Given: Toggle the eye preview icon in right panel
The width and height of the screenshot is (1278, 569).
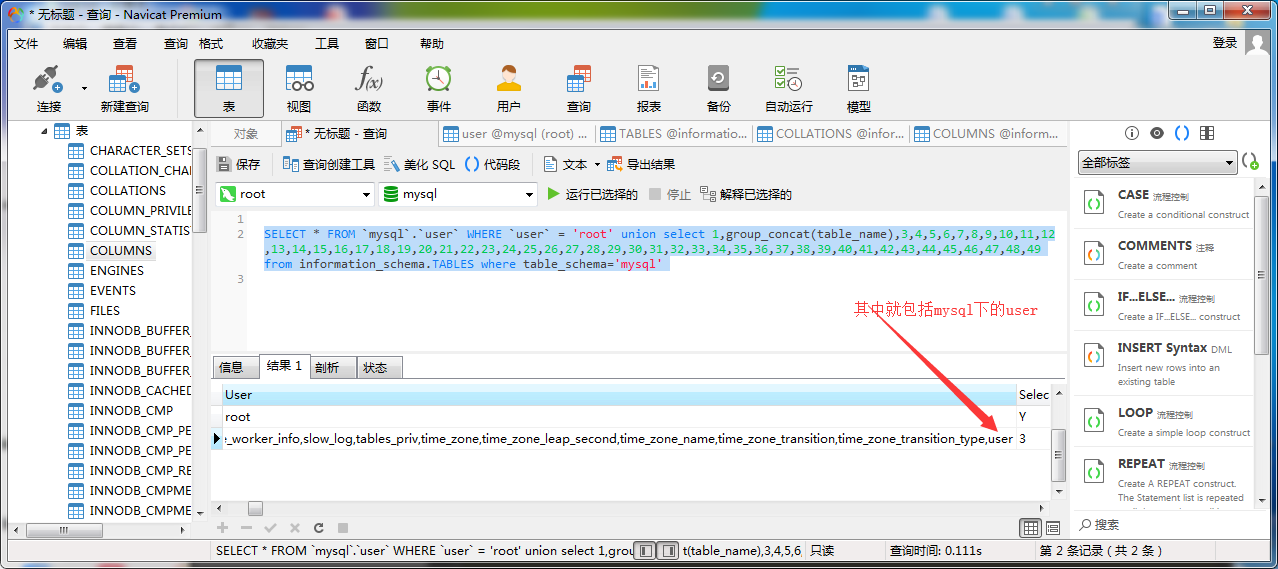Looking at the screenshot, I should [x=1157, y=133].
